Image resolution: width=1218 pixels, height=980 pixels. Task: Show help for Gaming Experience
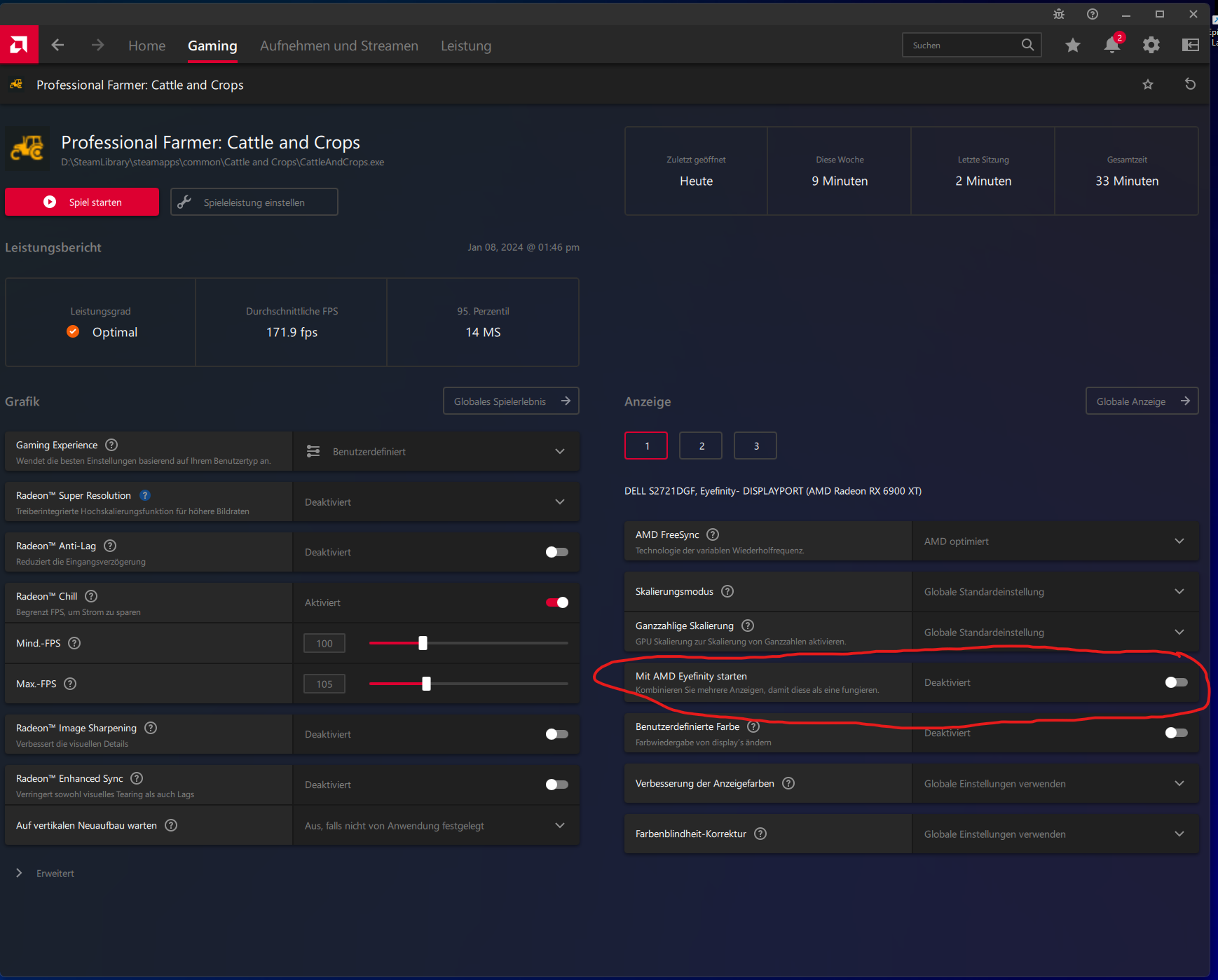tap(111, 445)
